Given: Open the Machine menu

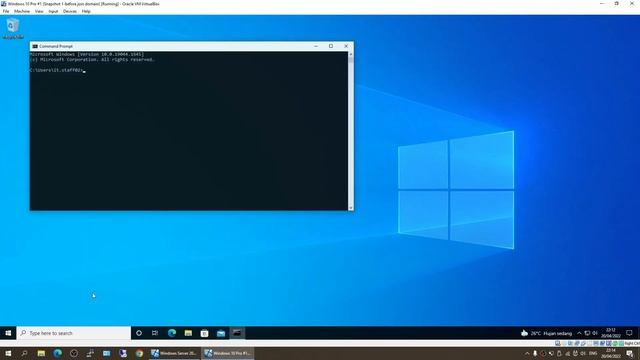Looking at the screenshot, I should 22,11.
